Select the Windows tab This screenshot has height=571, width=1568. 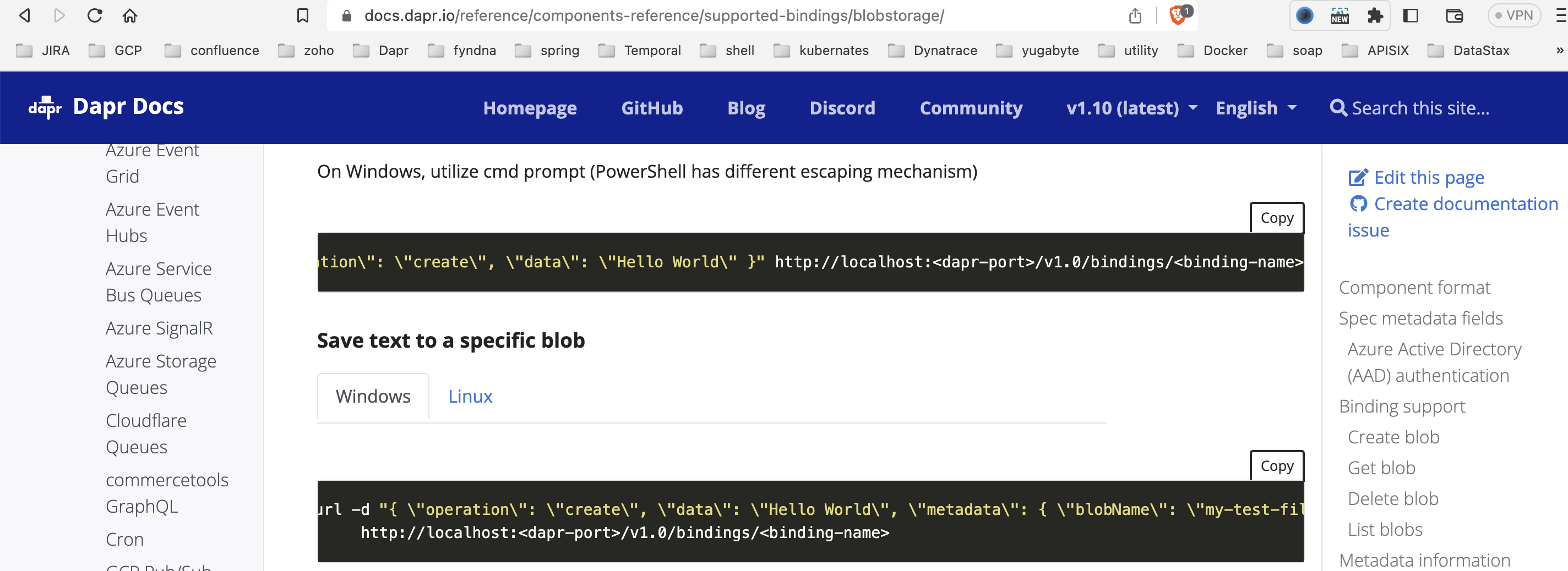pos(373,396)
